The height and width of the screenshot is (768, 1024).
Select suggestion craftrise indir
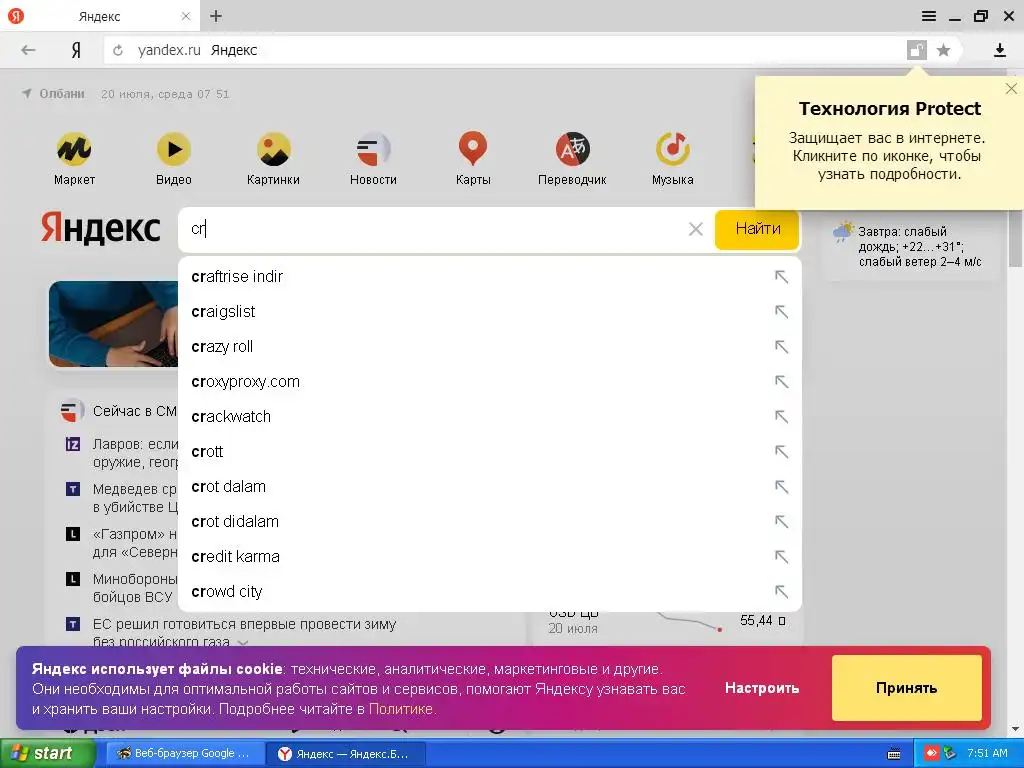(490, 277)
